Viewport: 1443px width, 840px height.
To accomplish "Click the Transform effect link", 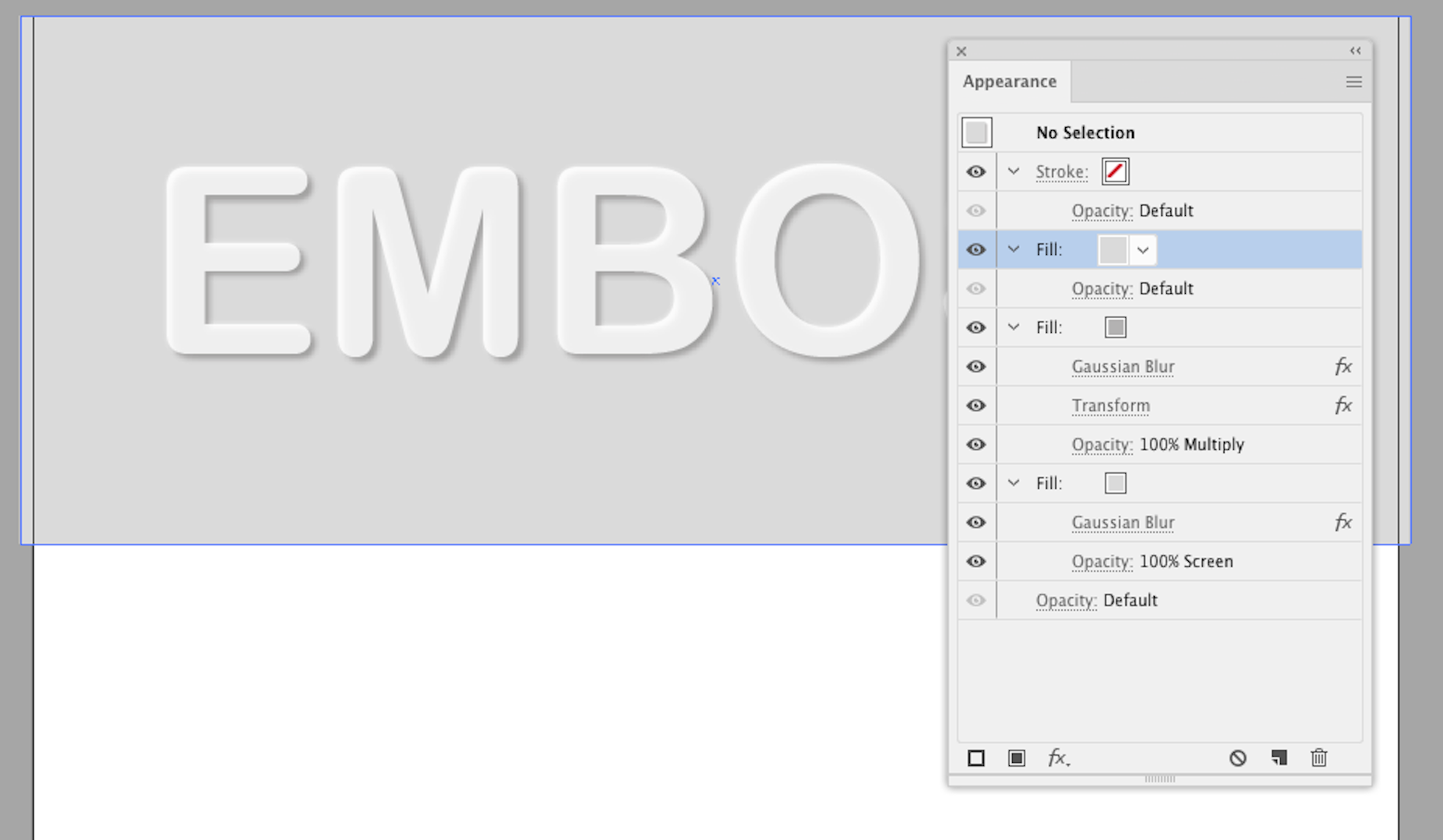I will point(1111,405).
